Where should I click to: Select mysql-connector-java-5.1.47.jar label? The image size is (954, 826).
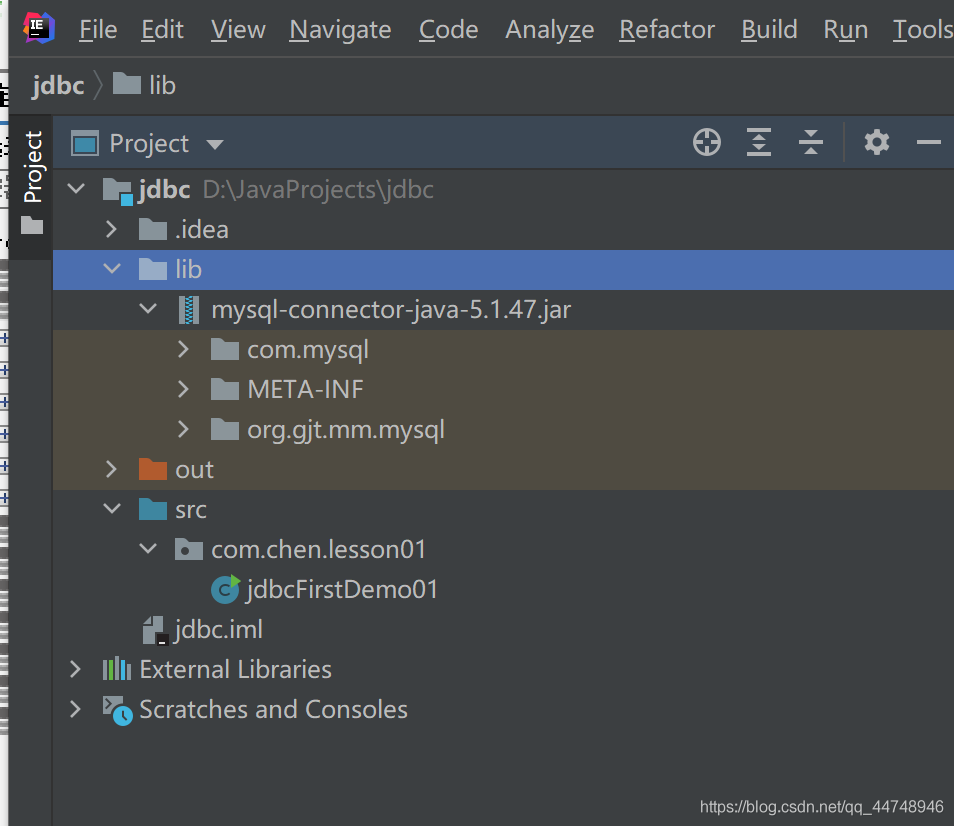coord(391,310)
